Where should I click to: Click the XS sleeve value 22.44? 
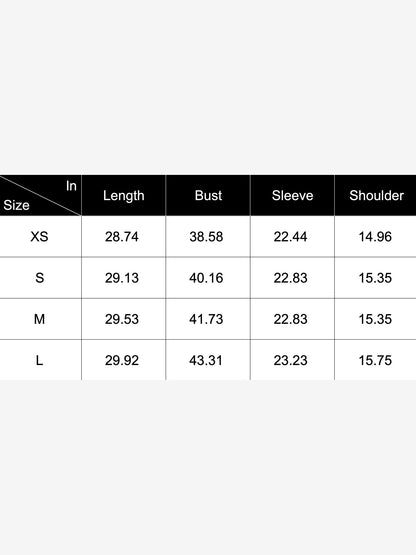tap(290, 236)
